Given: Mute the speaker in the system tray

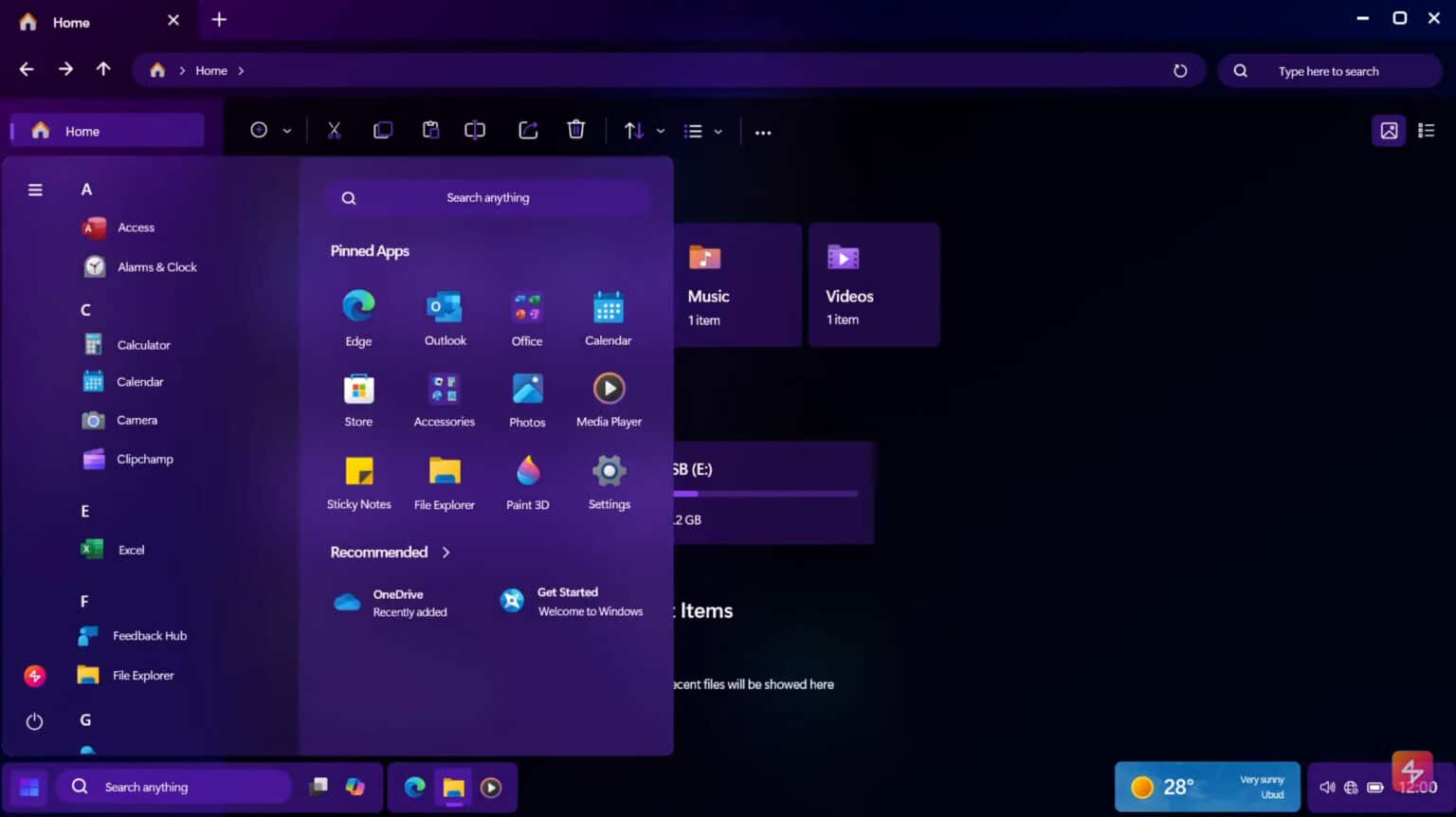Looking at the screenshot, I should click(1326, 787).
